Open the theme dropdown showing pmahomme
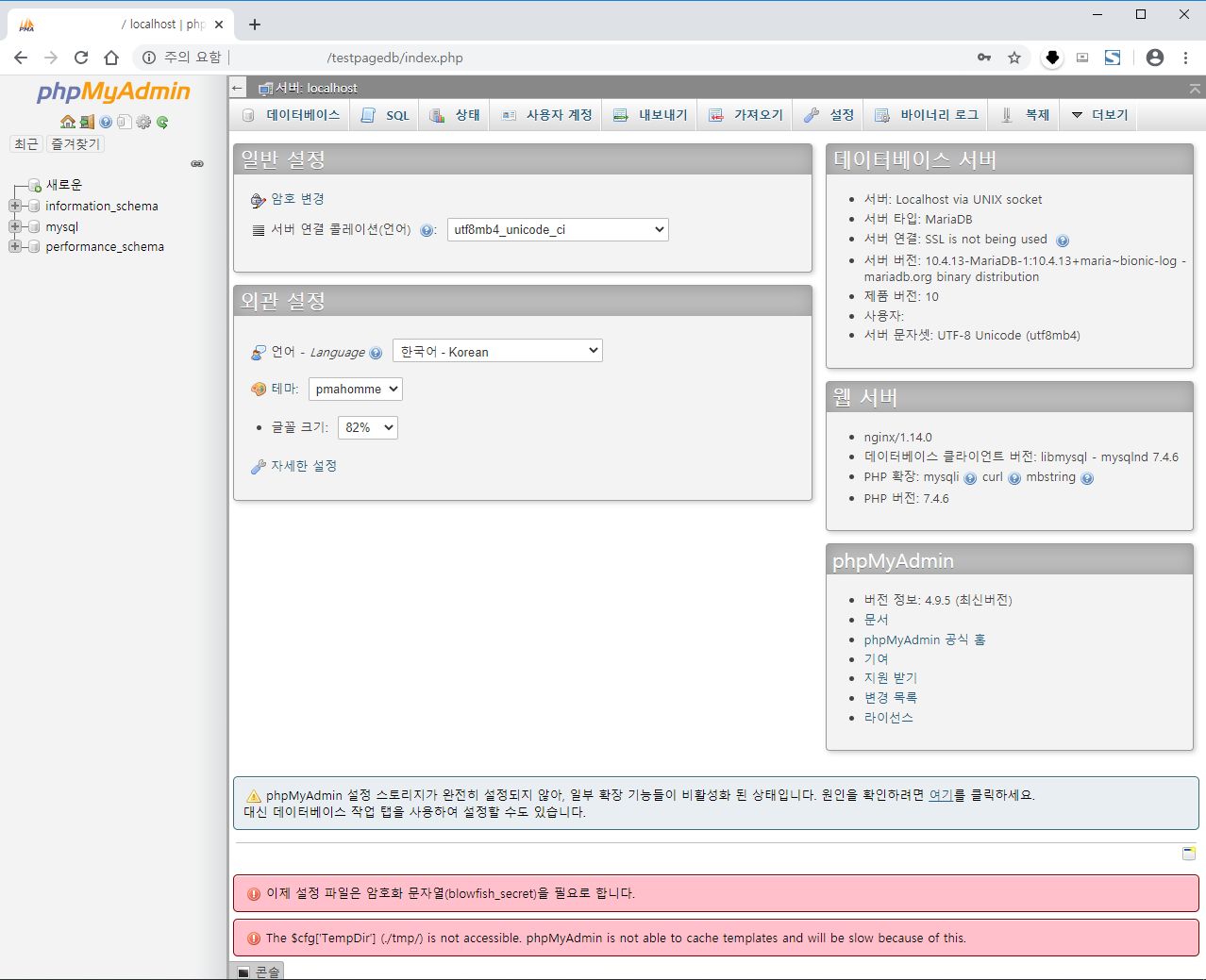 click(356, 389)
